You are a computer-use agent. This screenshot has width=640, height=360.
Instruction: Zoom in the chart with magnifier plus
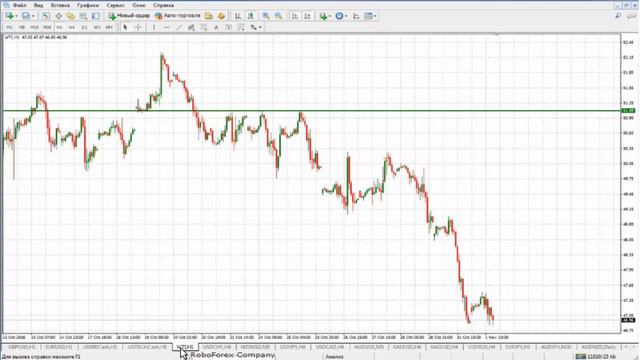(266, 16)
